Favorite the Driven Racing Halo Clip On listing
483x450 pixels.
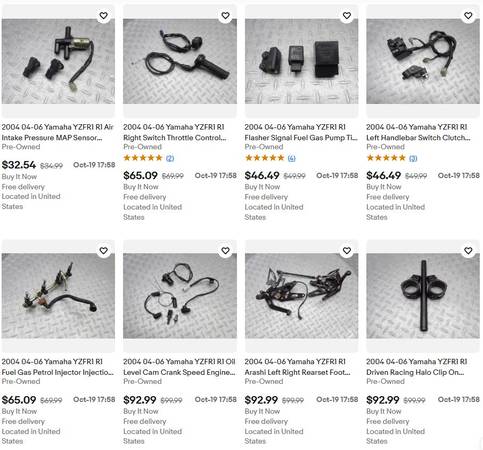coord(468,250)
